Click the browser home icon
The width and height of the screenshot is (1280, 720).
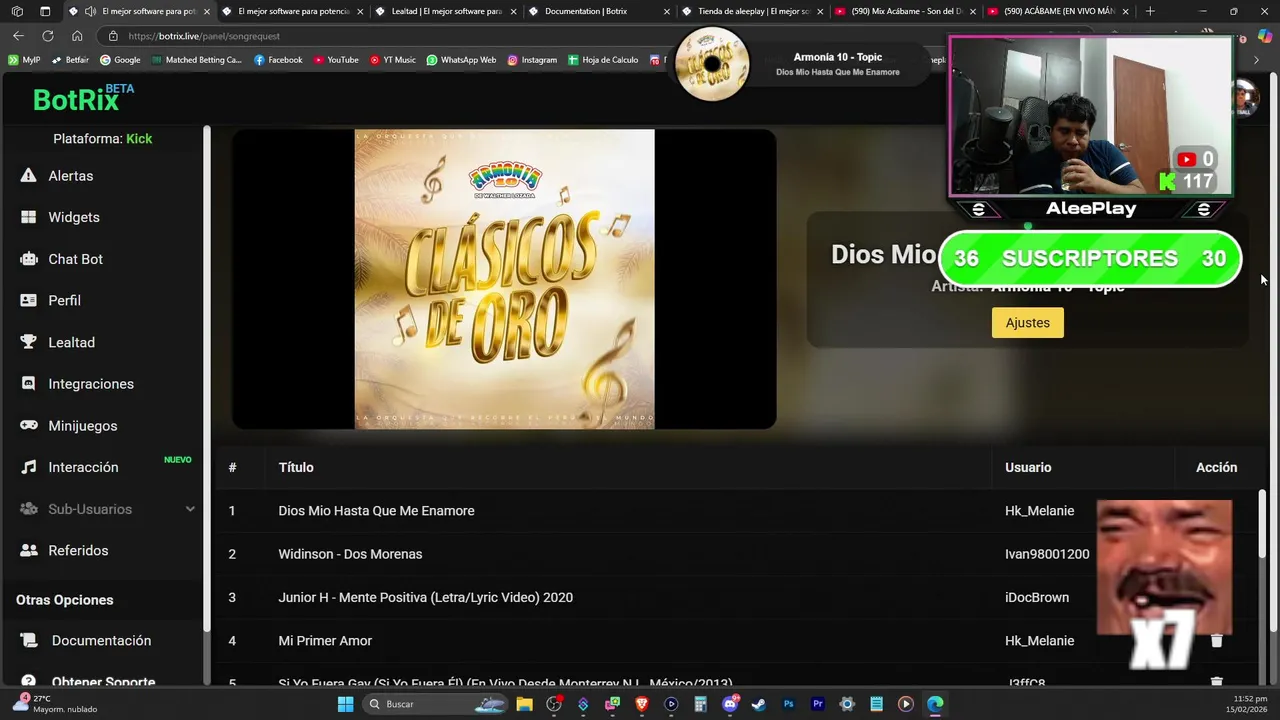77,36
